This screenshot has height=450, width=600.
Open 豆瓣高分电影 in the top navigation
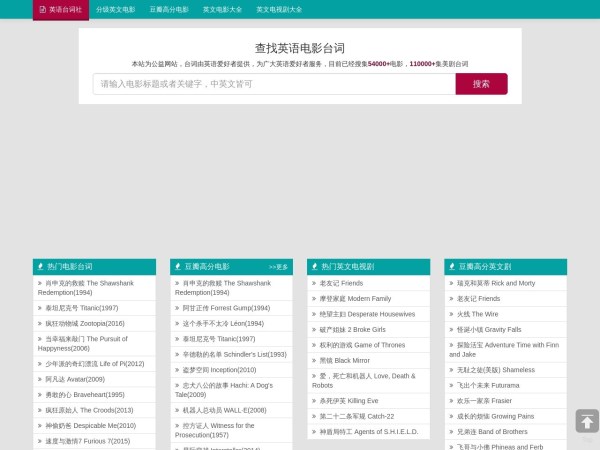coord(169,9)
